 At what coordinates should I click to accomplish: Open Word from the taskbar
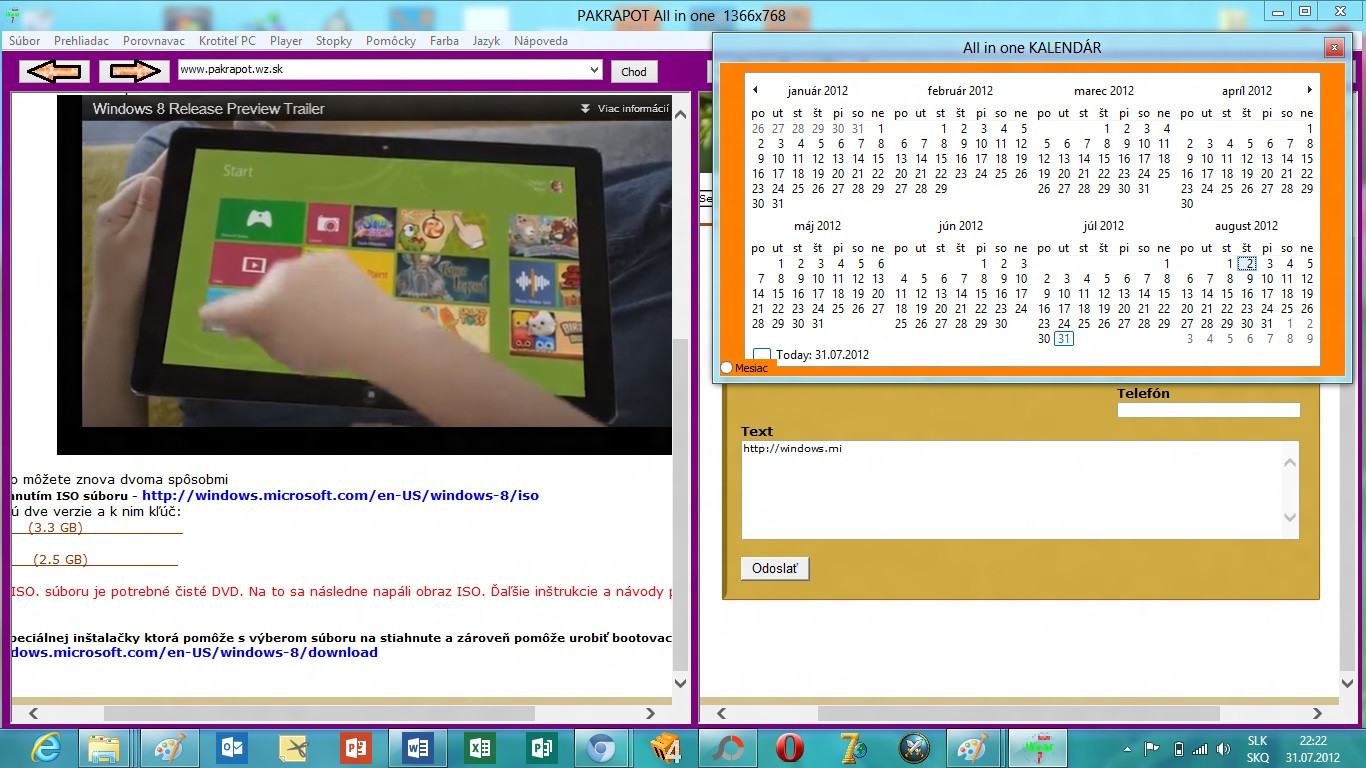[417, 748]
